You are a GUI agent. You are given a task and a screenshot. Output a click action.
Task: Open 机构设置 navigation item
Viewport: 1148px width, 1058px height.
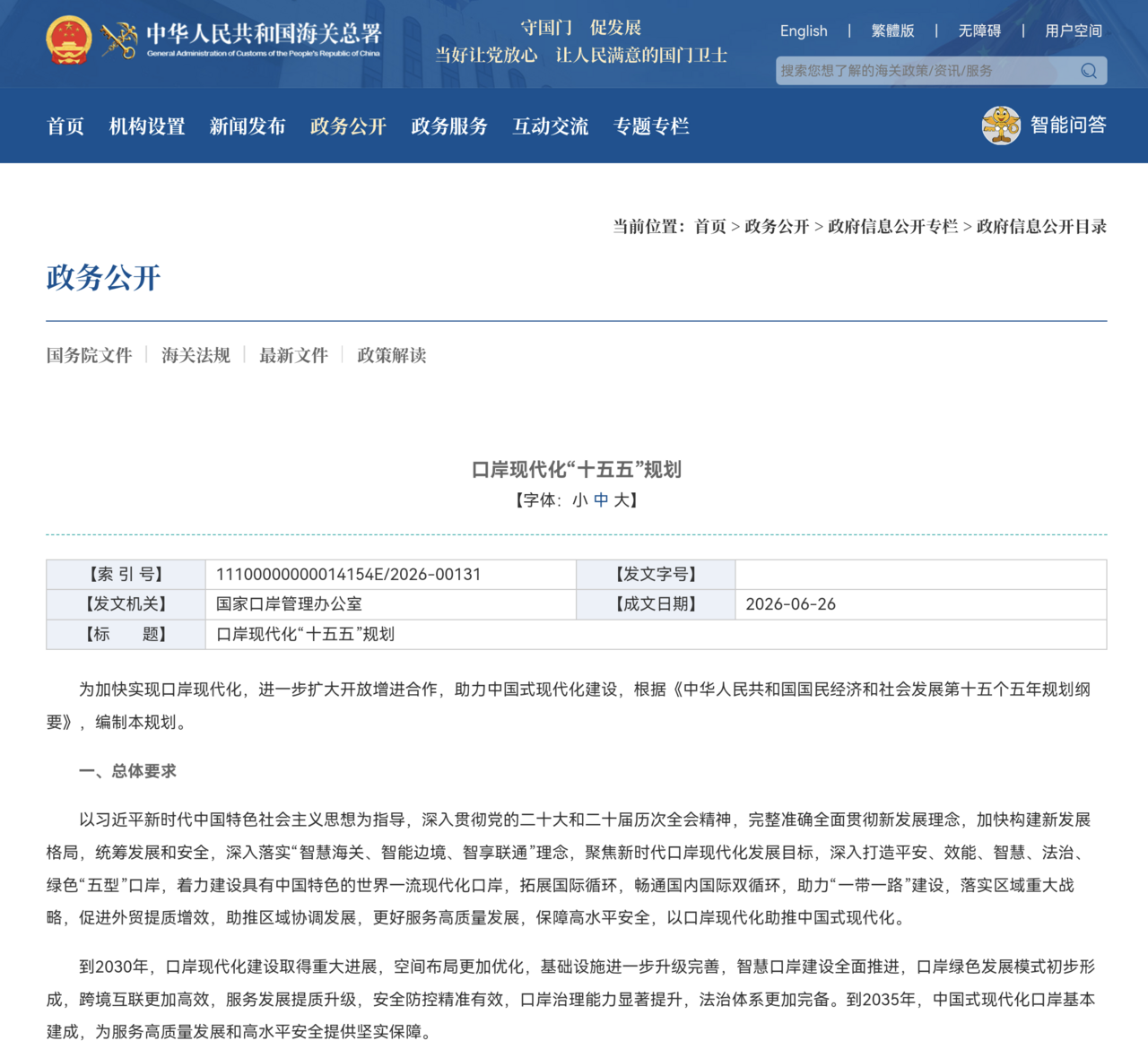click(147, 126)
